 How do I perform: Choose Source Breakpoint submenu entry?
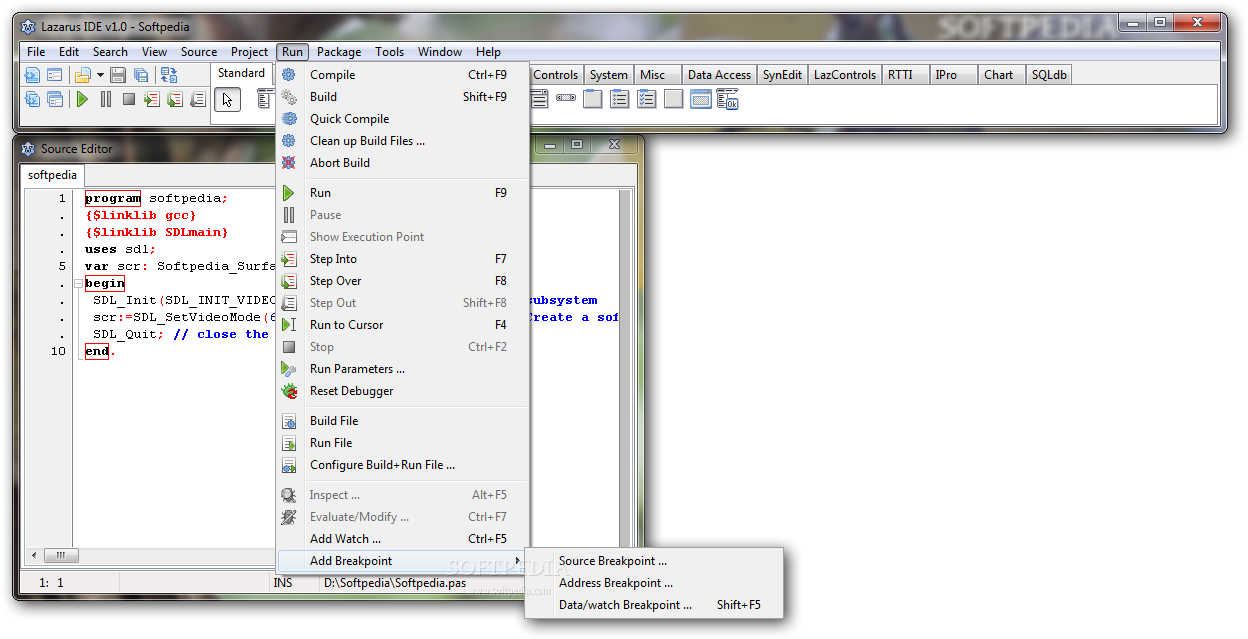tap(654, 561)
